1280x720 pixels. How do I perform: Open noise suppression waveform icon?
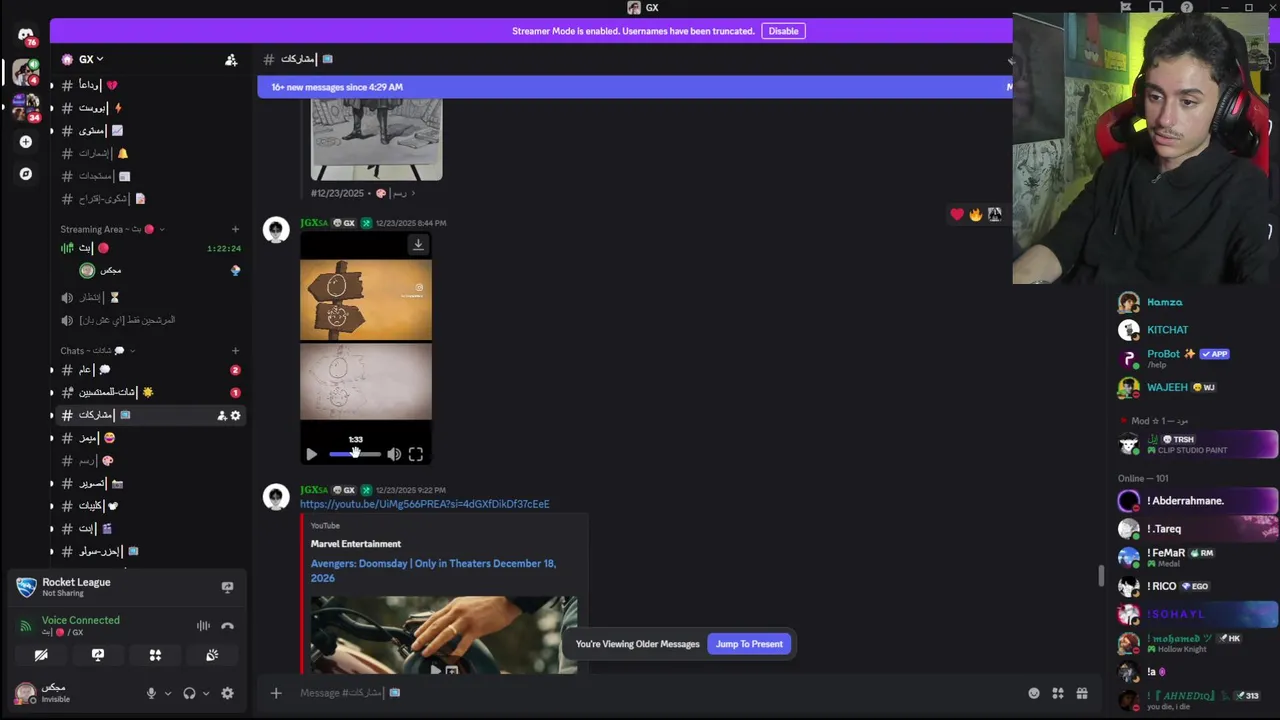pos(203,626)
